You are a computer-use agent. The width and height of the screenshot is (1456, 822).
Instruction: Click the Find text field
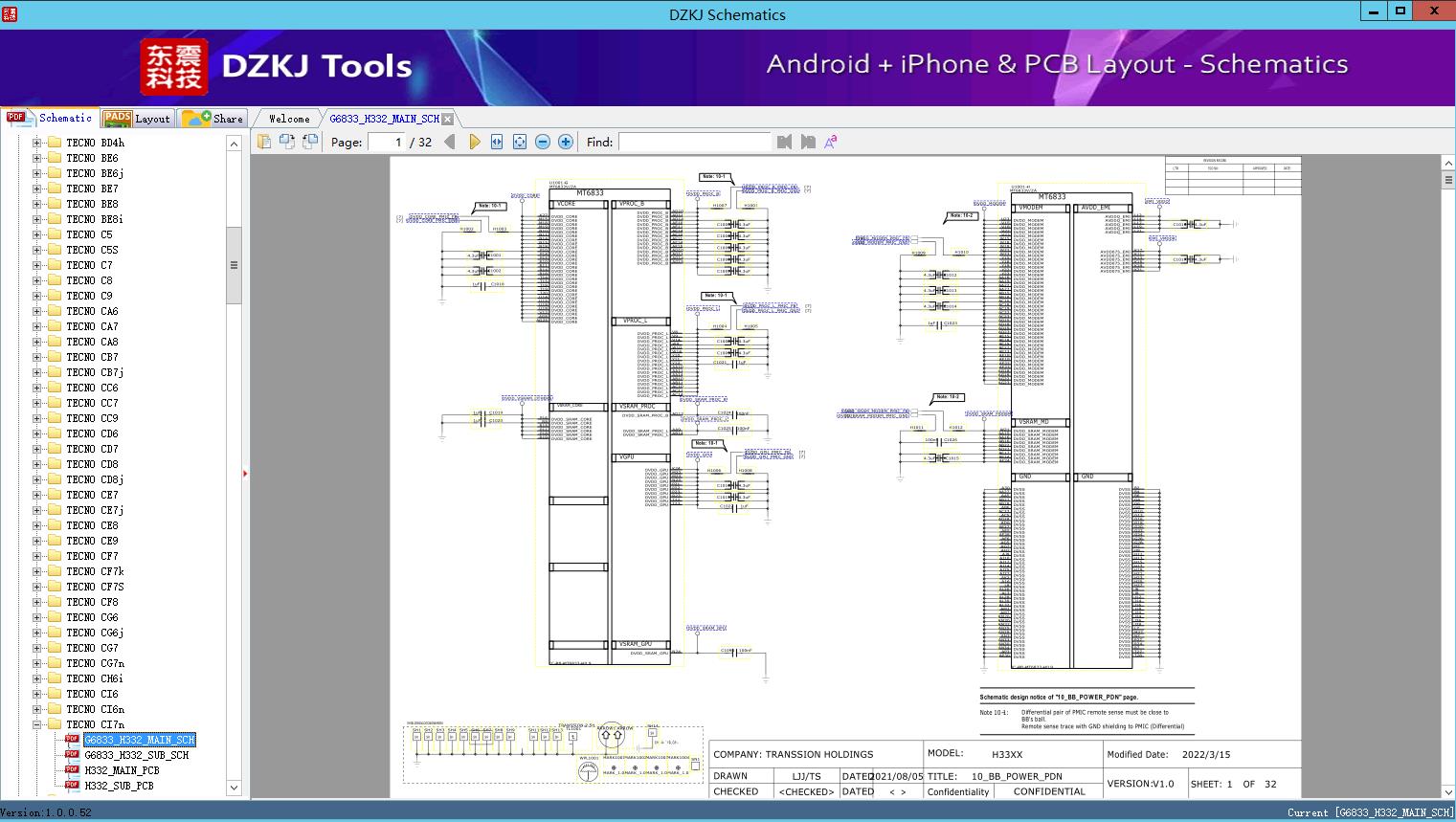(694, 142)
